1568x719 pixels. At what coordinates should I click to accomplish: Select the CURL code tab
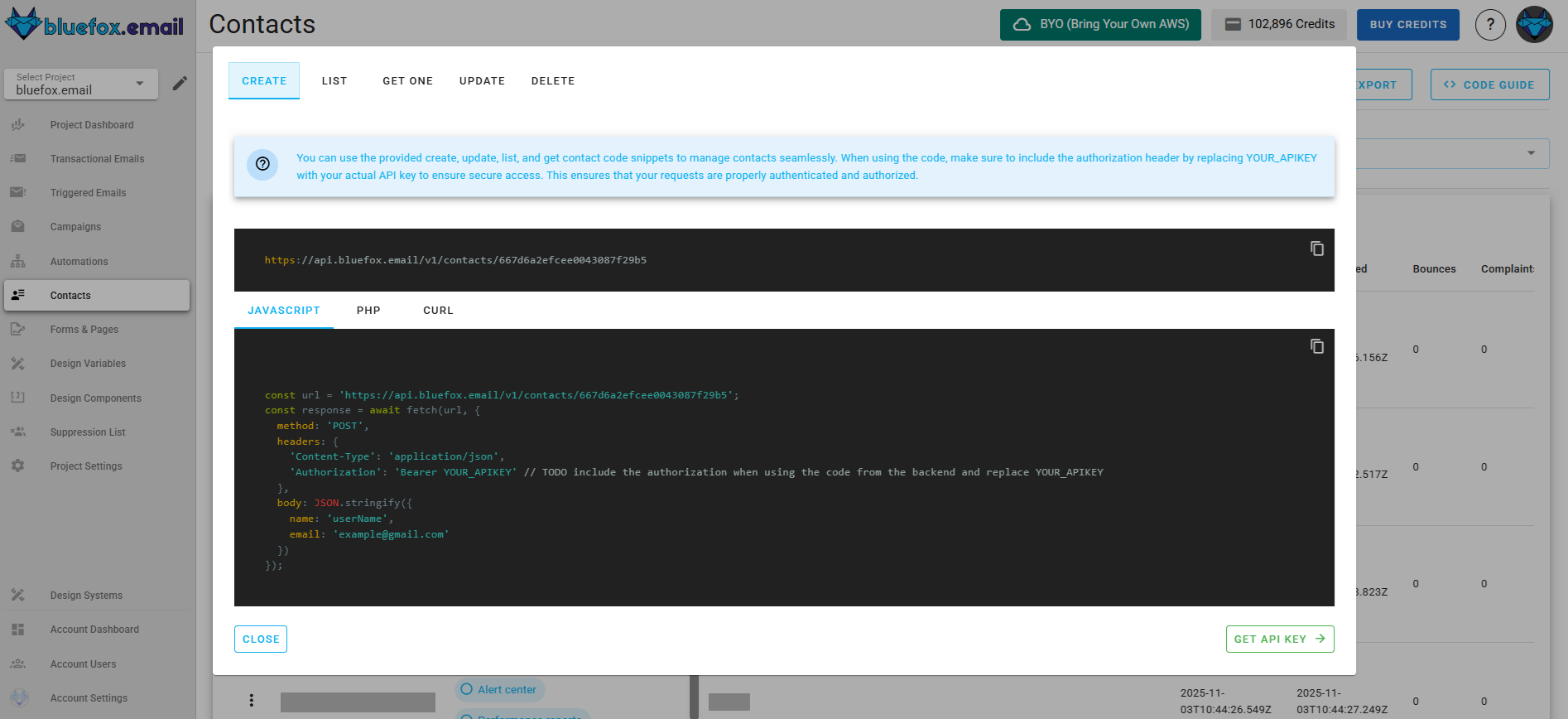(438, 310)
